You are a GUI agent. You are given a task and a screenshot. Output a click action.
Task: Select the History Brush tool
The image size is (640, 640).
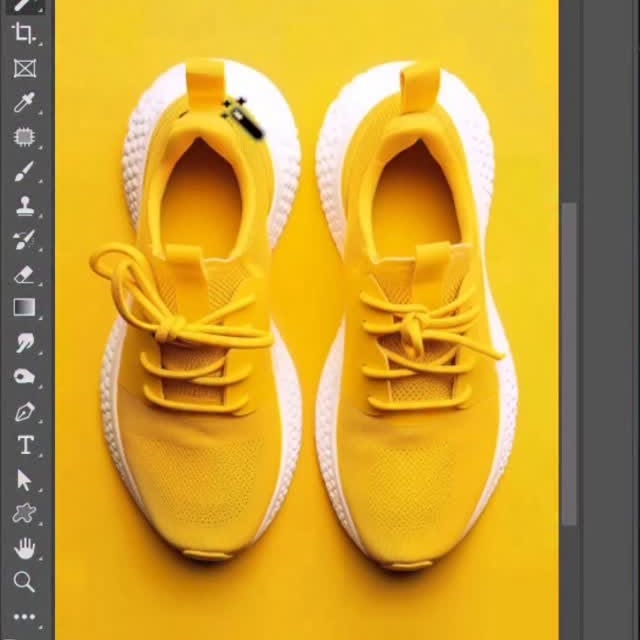[24, 240]
